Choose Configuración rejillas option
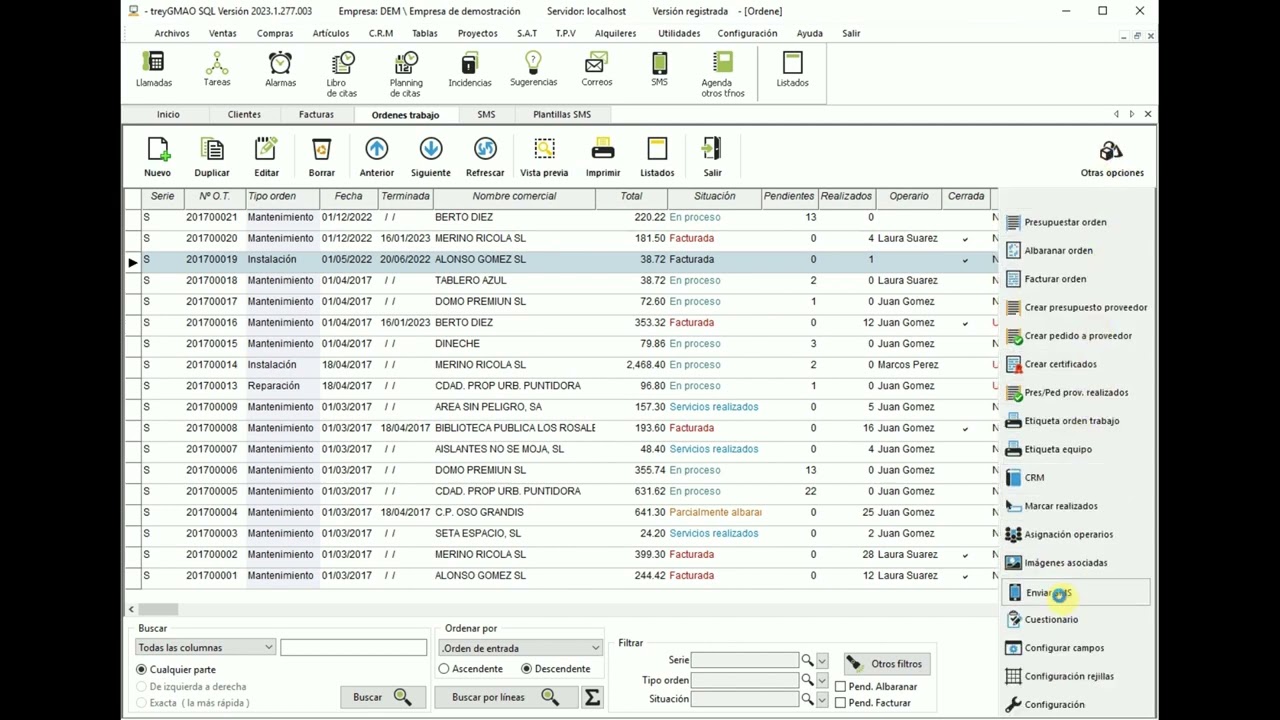 coord(1059,676)
